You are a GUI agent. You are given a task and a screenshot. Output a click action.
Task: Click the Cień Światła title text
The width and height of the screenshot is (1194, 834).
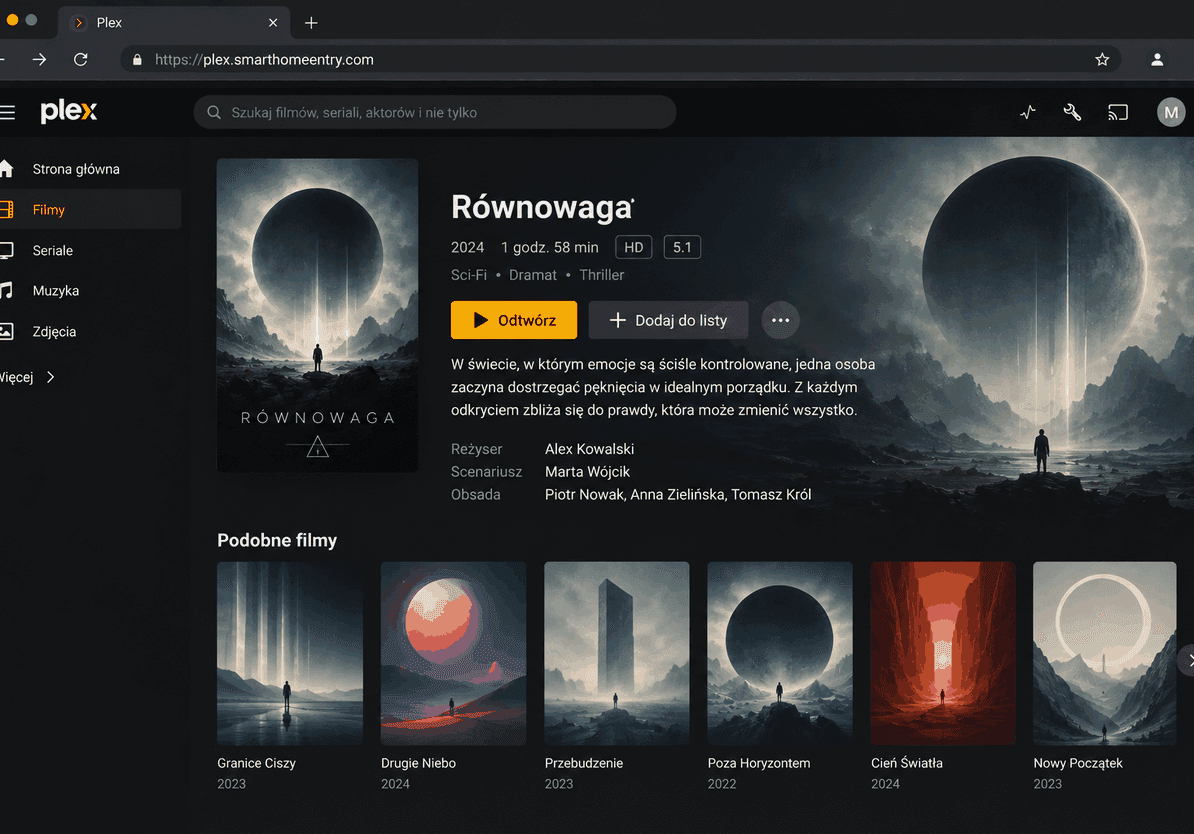(x=907, y=763)
